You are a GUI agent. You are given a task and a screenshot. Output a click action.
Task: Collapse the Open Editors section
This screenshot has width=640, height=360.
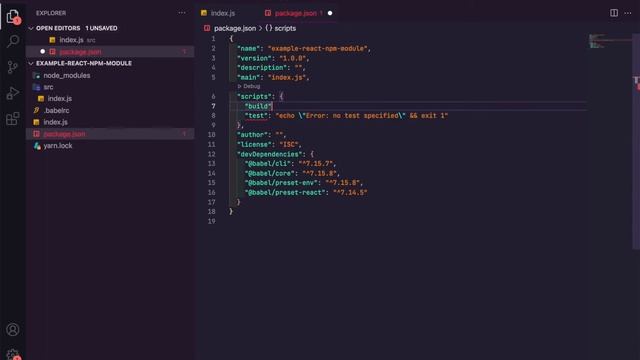(31, 28)
